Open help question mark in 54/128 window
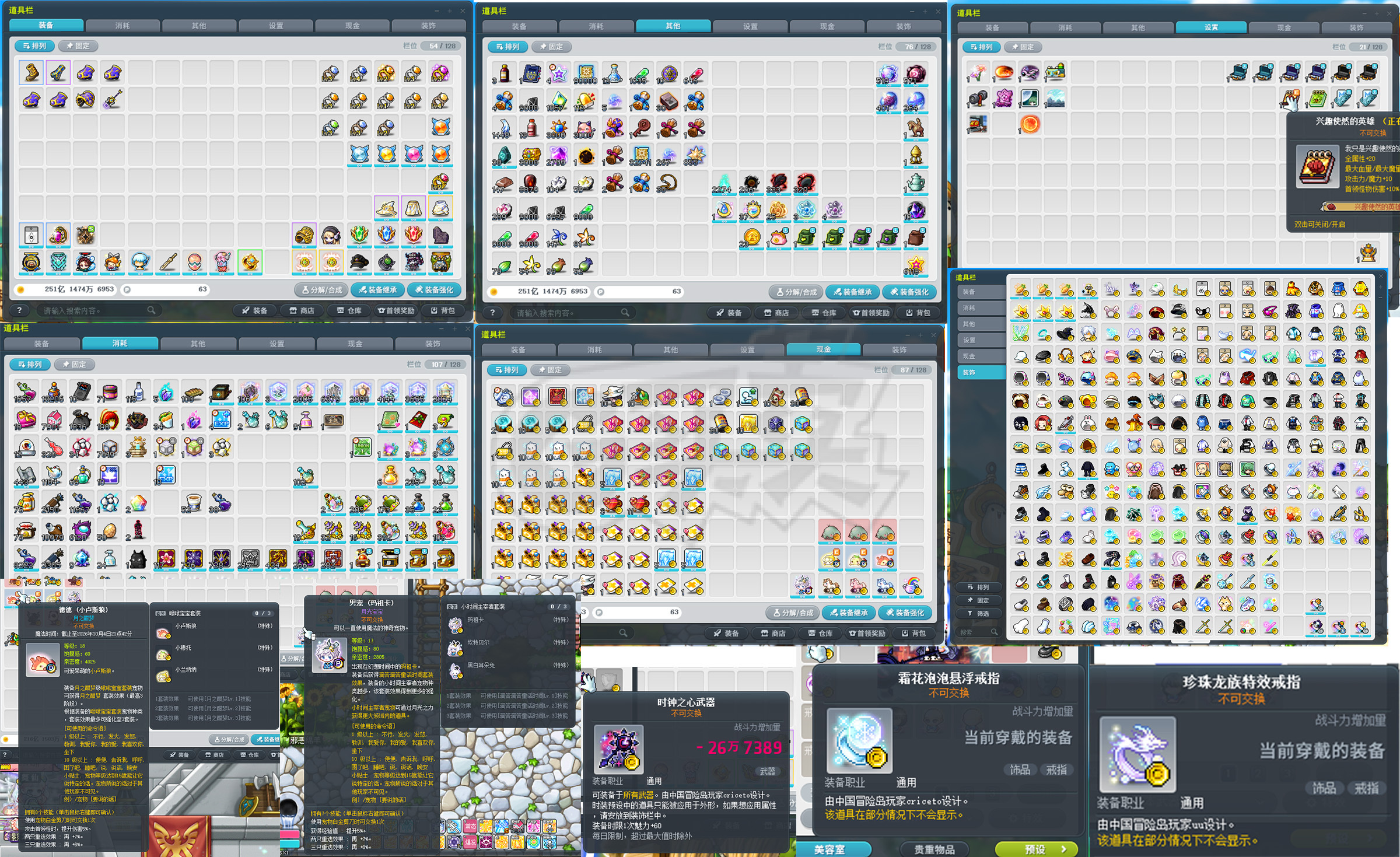This screenshot has height=857, width=1400. coord(19,310)
